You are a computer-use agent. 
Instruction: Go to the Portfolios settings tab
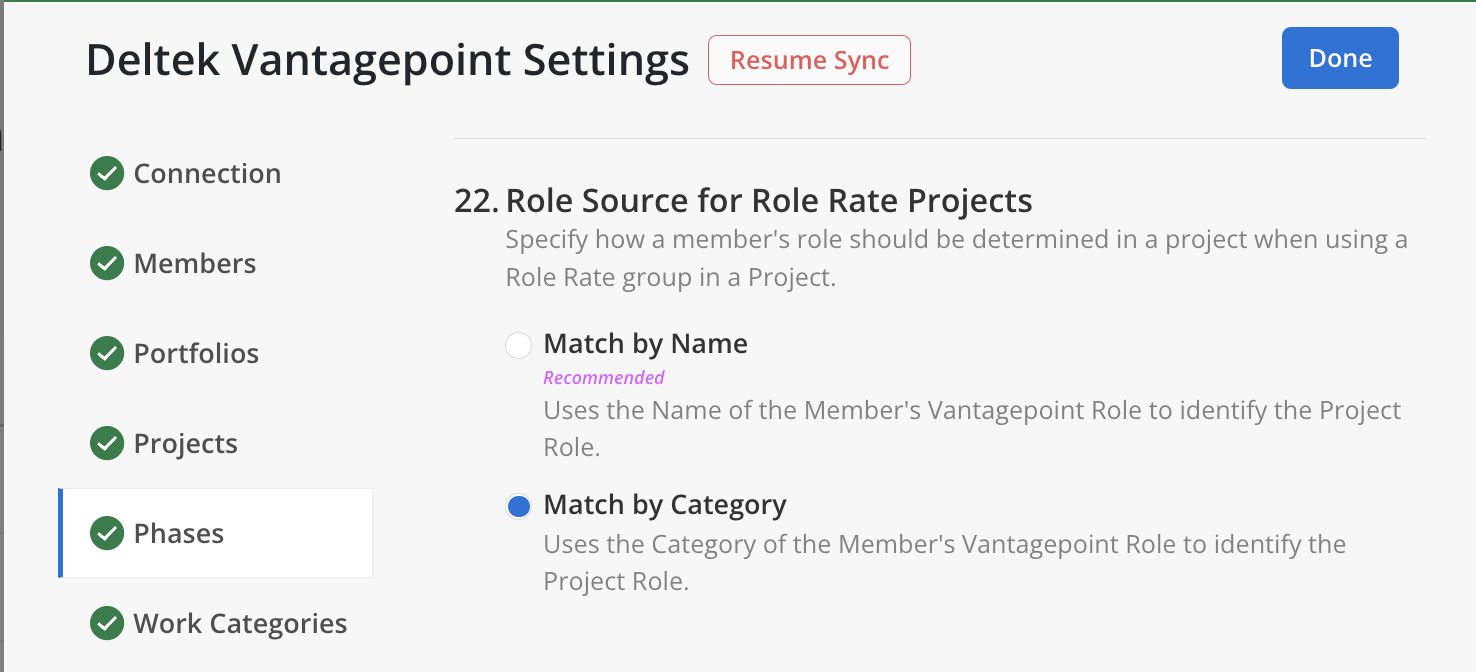(196, 354)
